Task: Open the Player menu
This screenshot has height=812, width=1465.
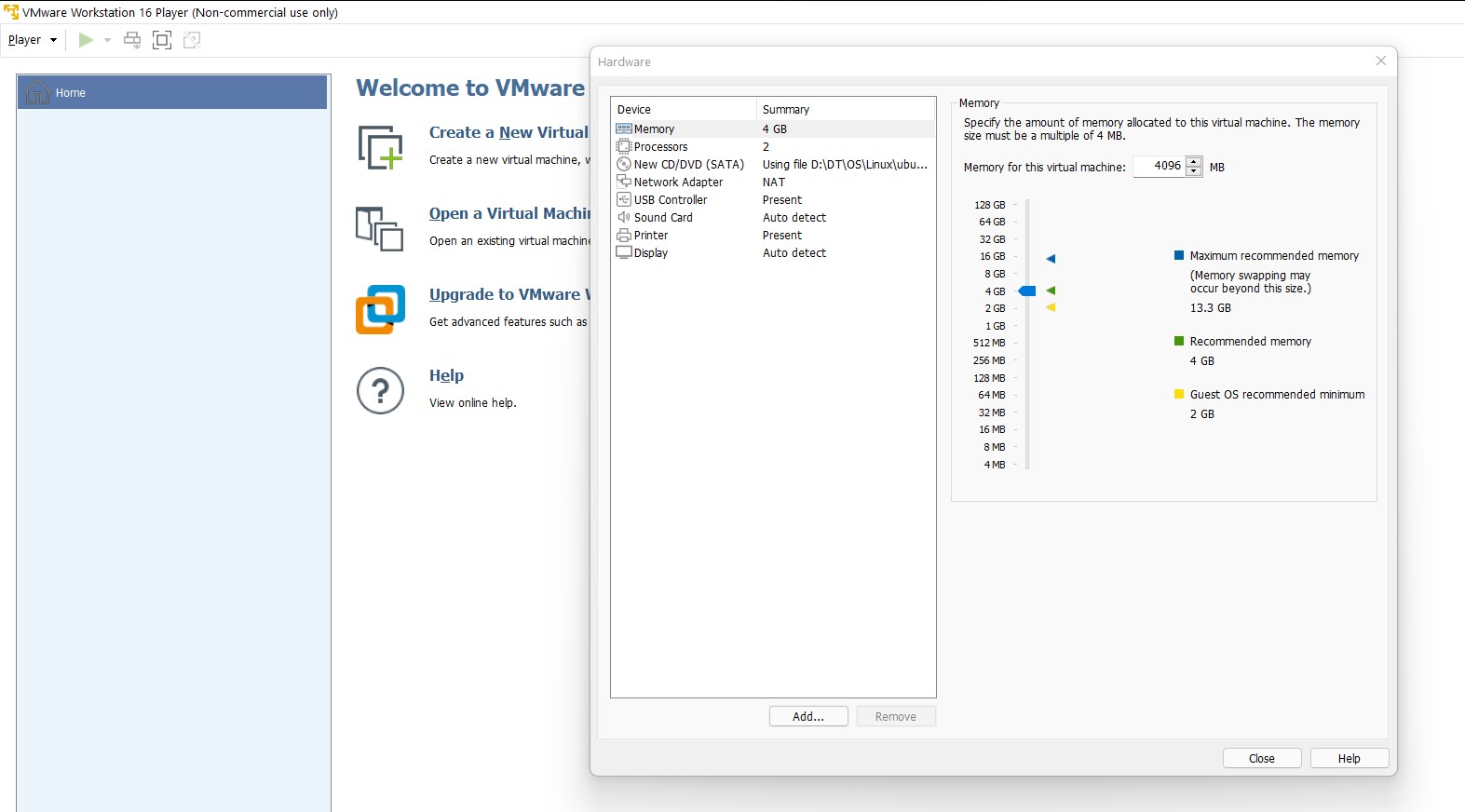Action: coord(33,40)
